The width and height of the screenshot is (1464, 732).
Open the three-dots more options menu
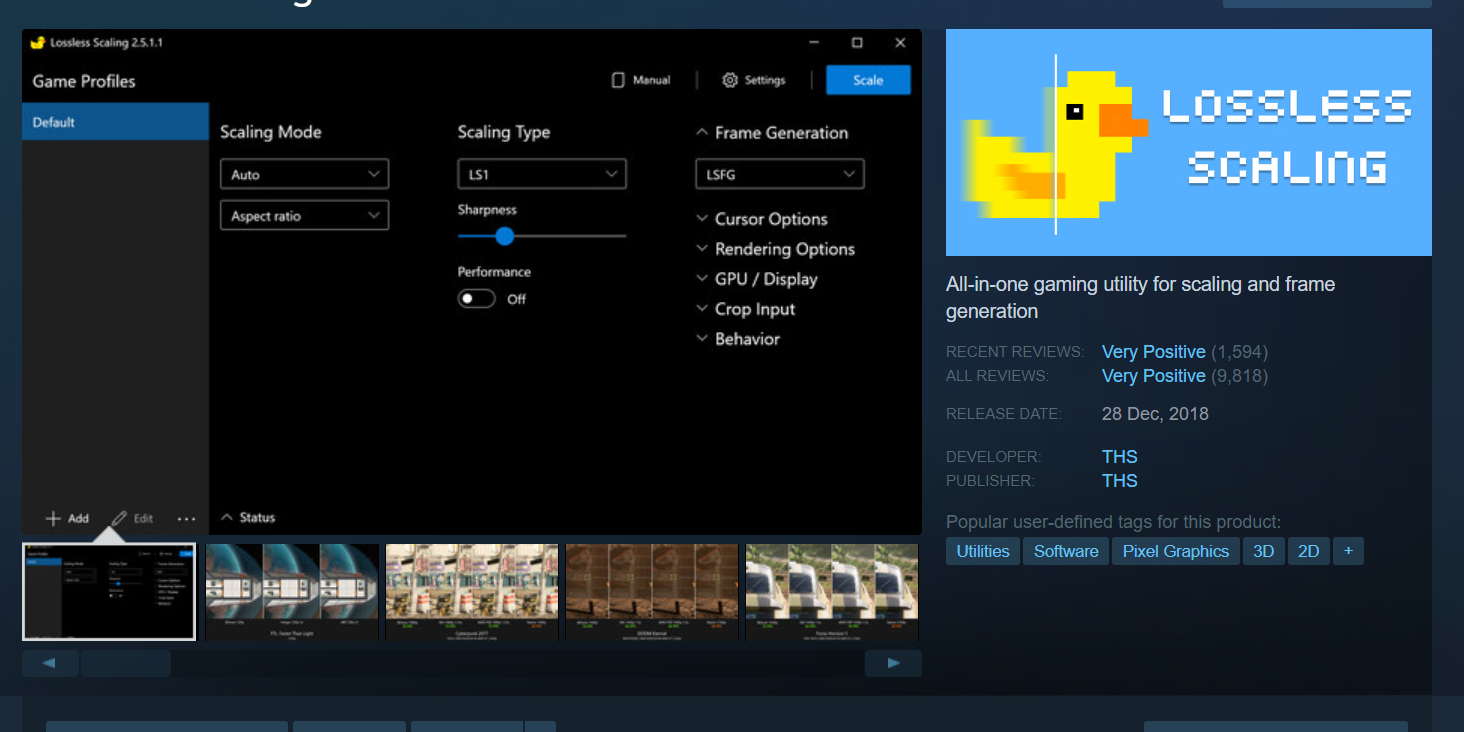click(186, 519)
